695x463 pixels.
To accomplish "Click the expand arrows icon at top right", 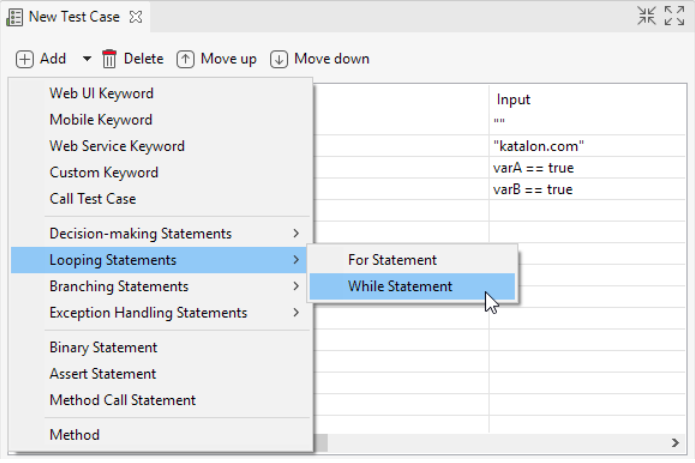I will (x=675, y=15).
